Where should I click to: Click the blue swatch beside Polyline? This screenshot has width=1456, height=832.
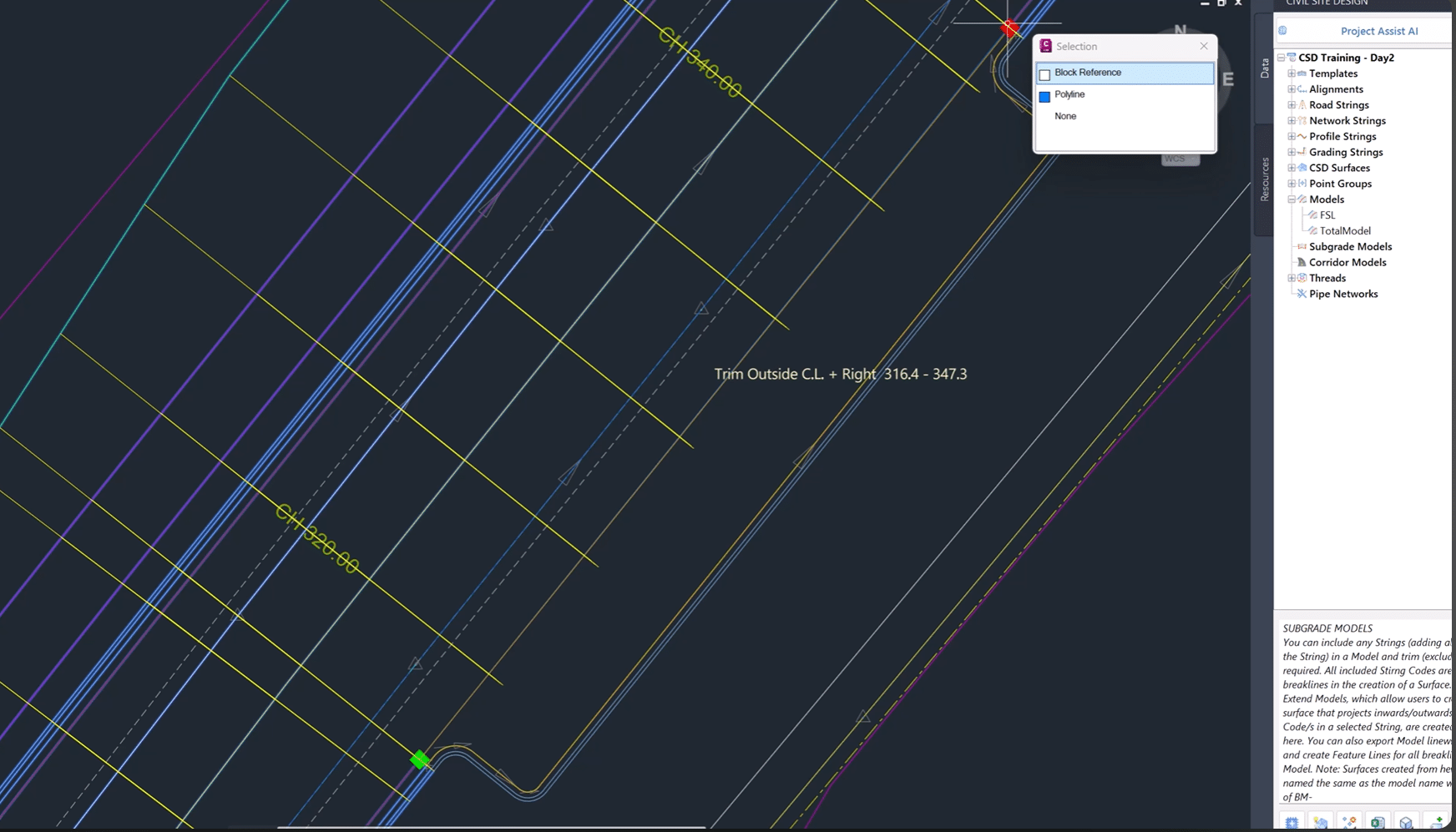pyautogui.click(x=1044, y=96)
